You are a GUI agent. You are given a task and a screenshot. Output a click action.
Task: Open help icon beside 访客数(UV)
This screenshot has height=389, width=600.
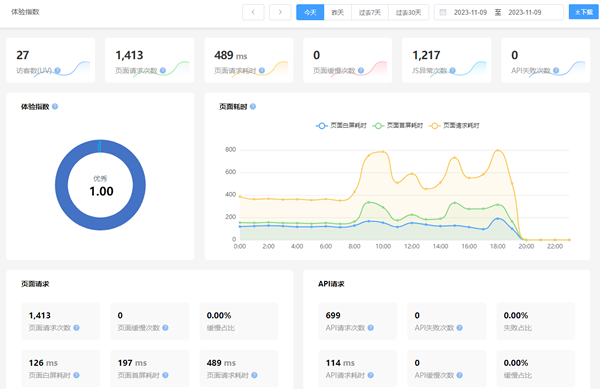[57, 70]
